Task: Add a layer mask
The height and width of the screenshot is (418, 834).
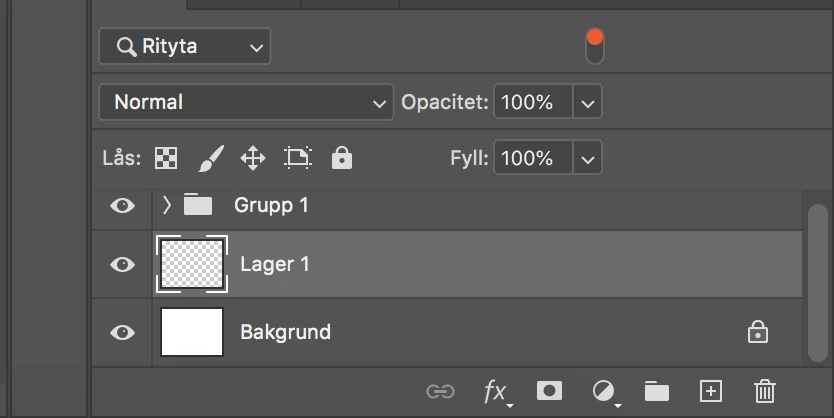Action: [549, 391]
